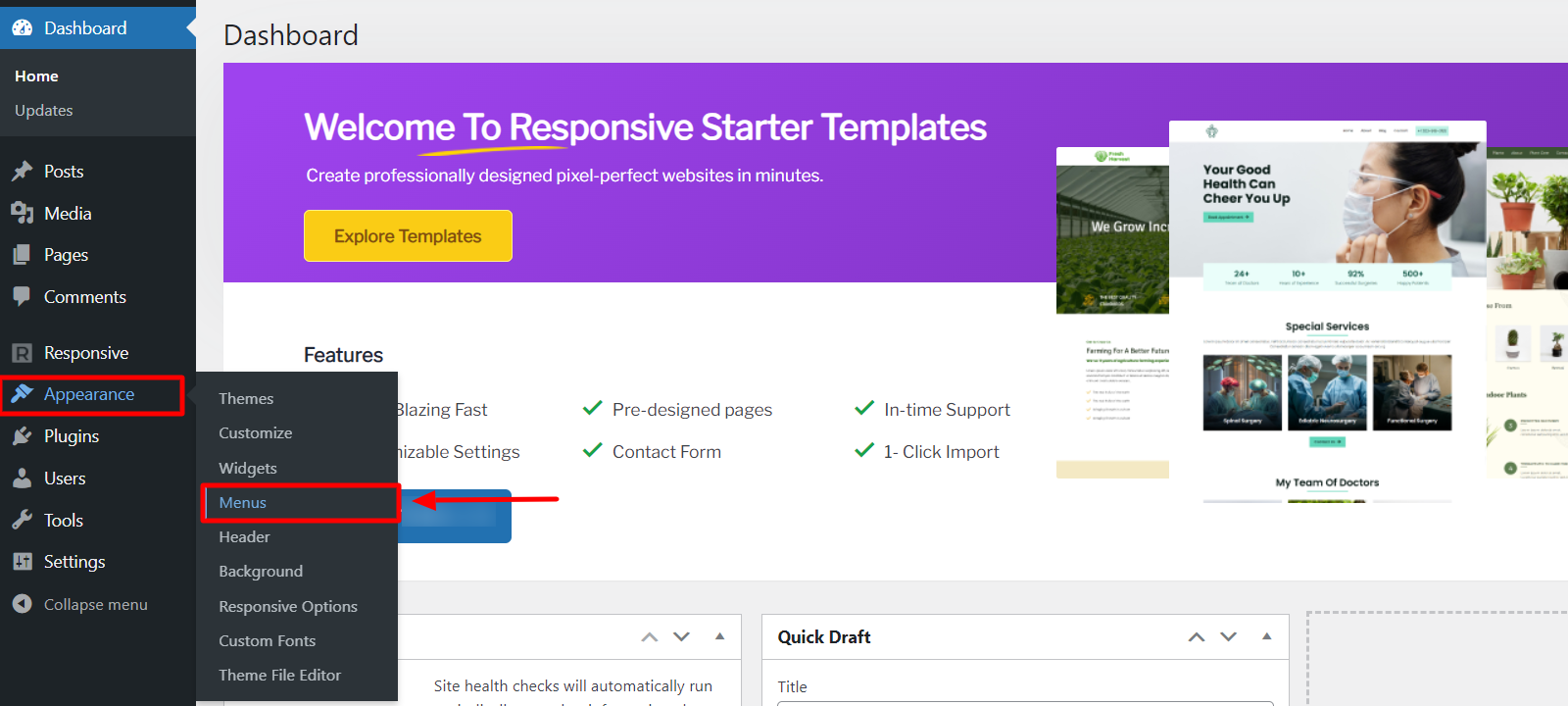Viewport: 1568px width, 706px height.
Task: Click the Responsive theme icon
Action: click(x=23, y=353)
